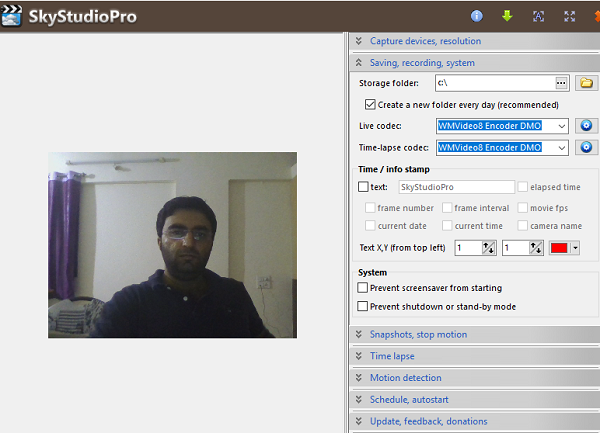Click the red text color swatch

[x=559, y=247]
